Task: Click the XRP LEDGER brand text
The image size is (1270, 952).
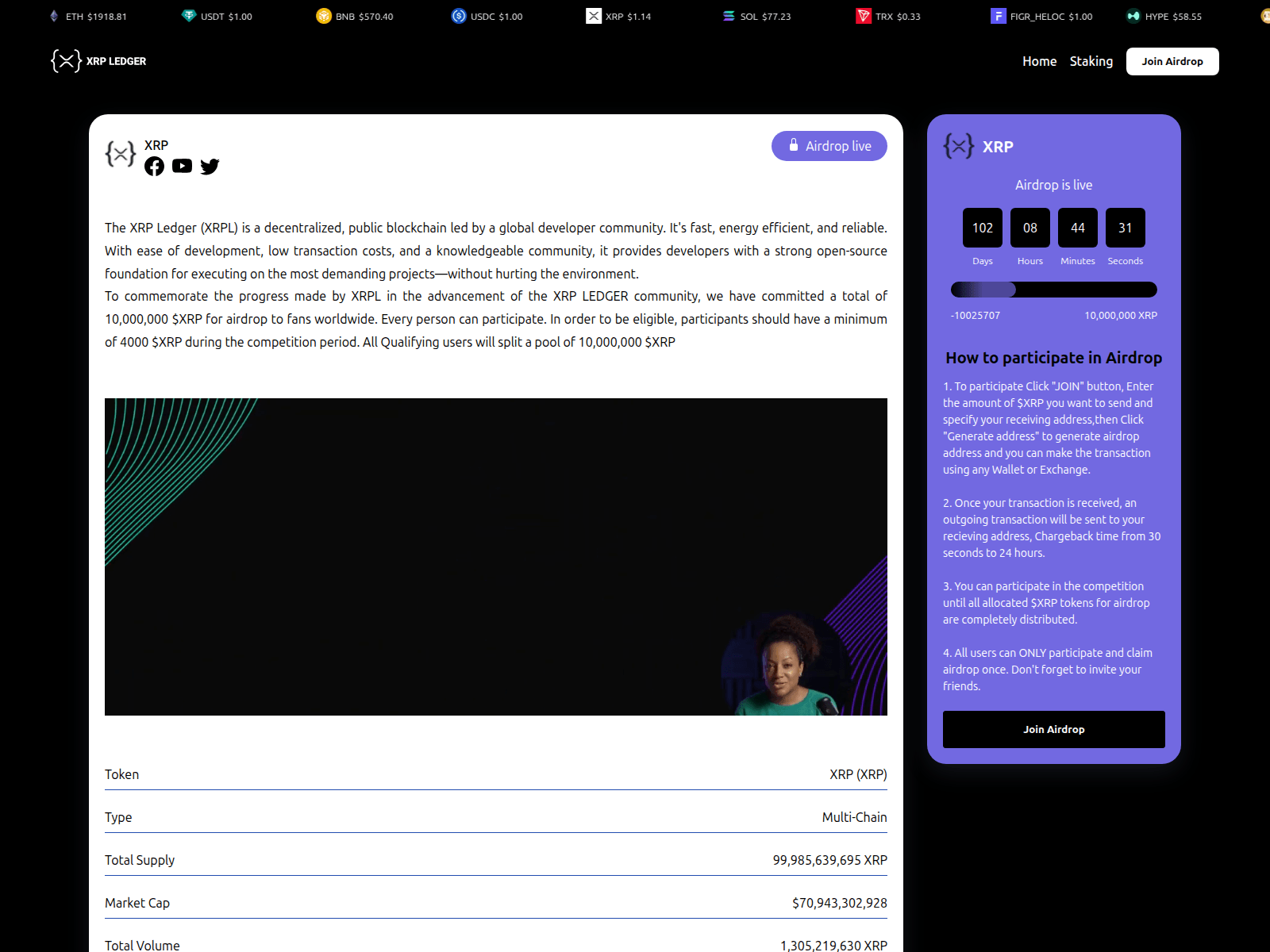Action: (116, 61)
